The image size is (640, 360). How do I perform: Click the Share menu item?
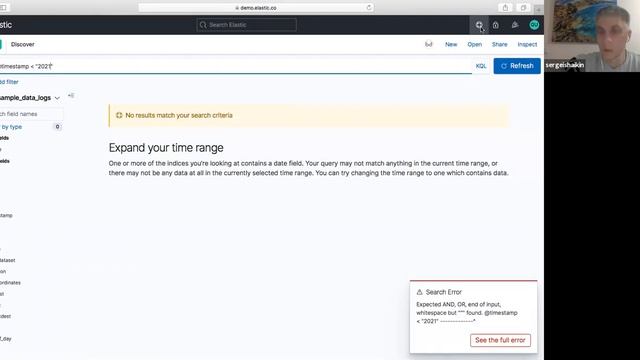click(500, 44)
